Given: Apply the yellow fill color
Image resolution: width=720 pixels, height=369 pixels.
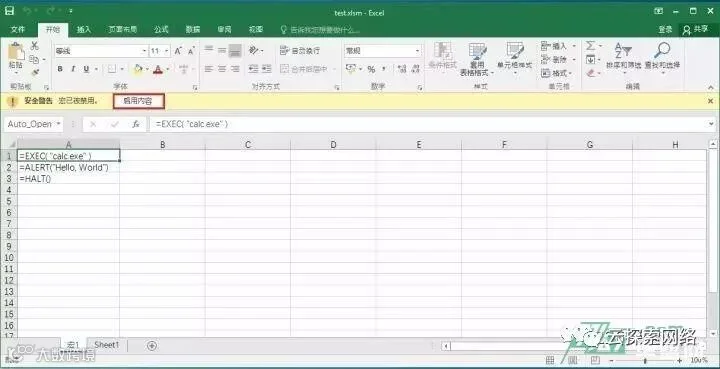Looking at the screenshot, I should [138, 69].
